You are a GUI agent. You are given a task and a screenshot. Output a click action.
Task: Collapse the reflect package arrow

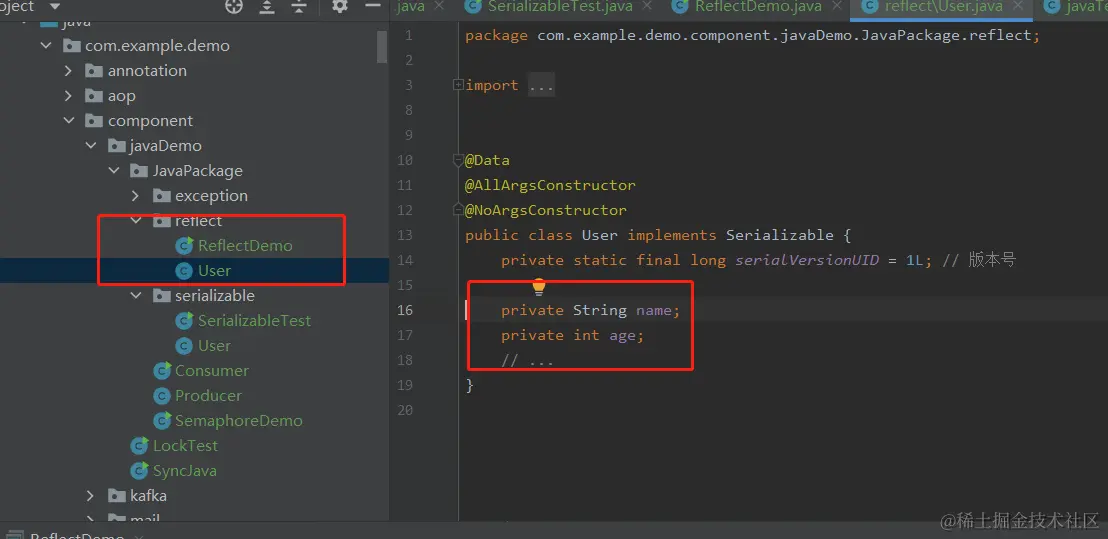click(x=136, y=220)
